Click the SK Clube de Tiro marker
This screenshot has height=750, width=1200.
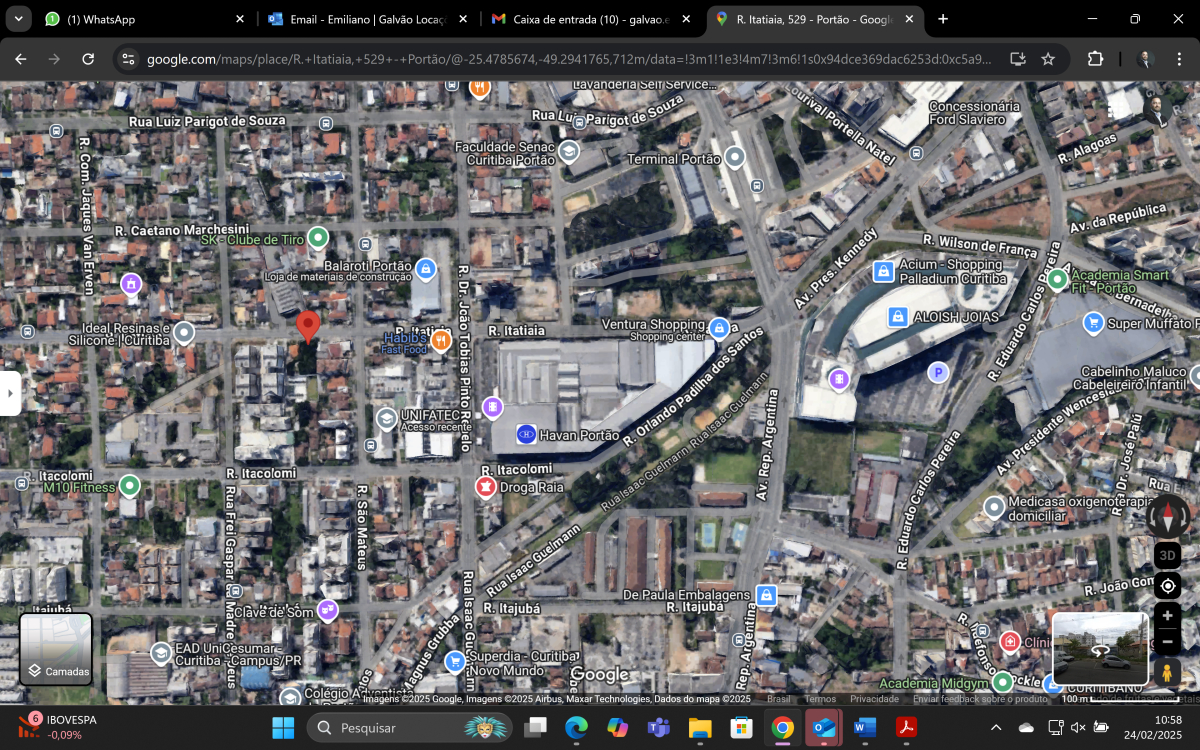(317, 238)
